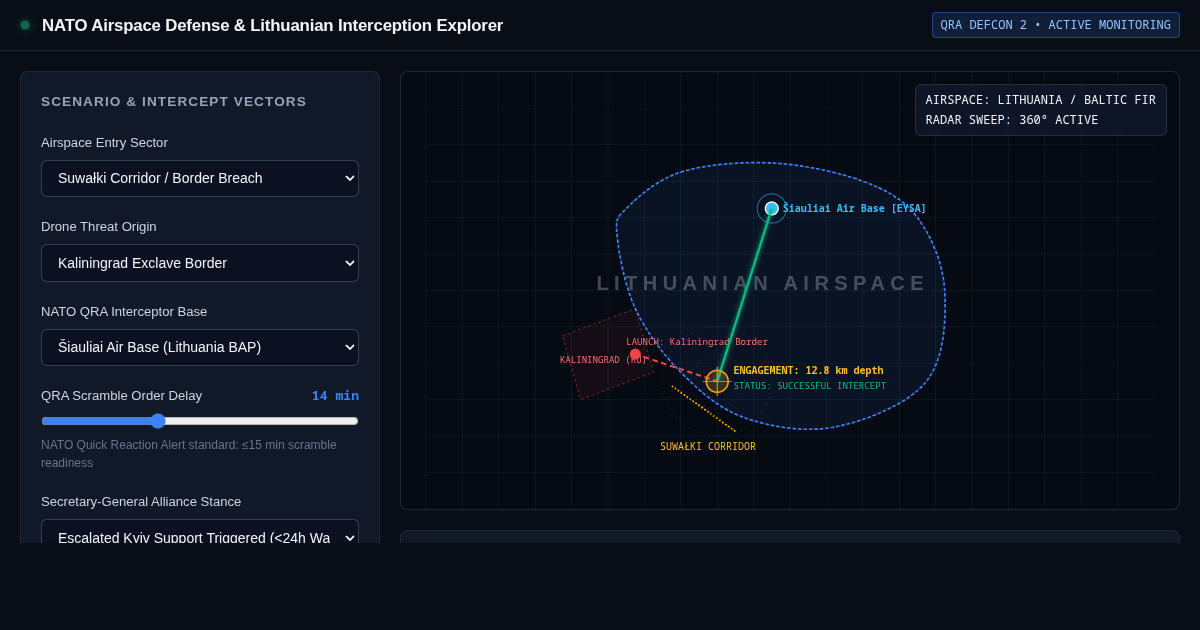Click the SCENARIO & INTERCEPT VECTORS heading

point(174,101)
